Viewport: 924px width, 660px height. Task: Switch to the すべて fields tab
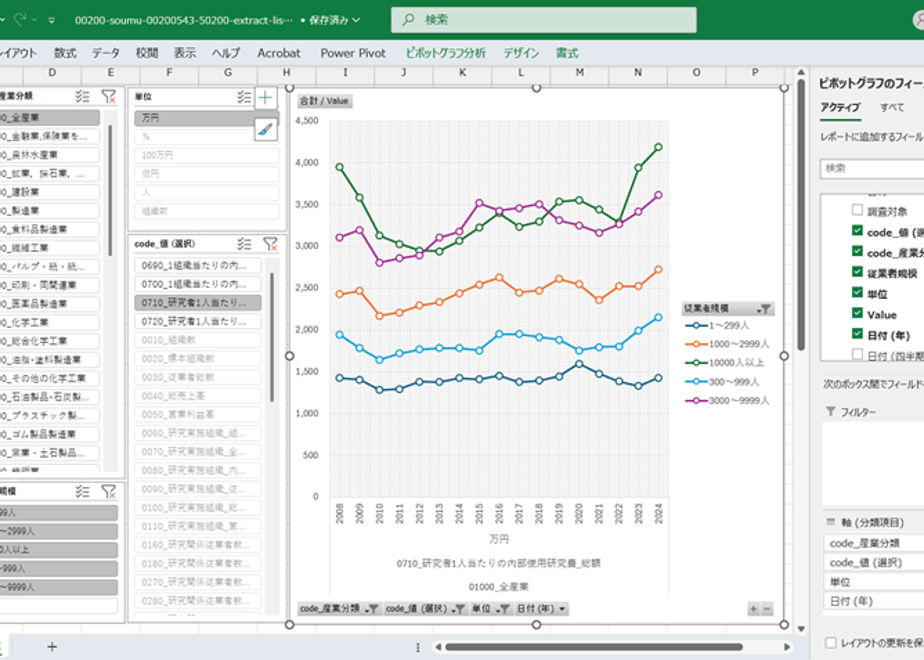coord(892,107)
